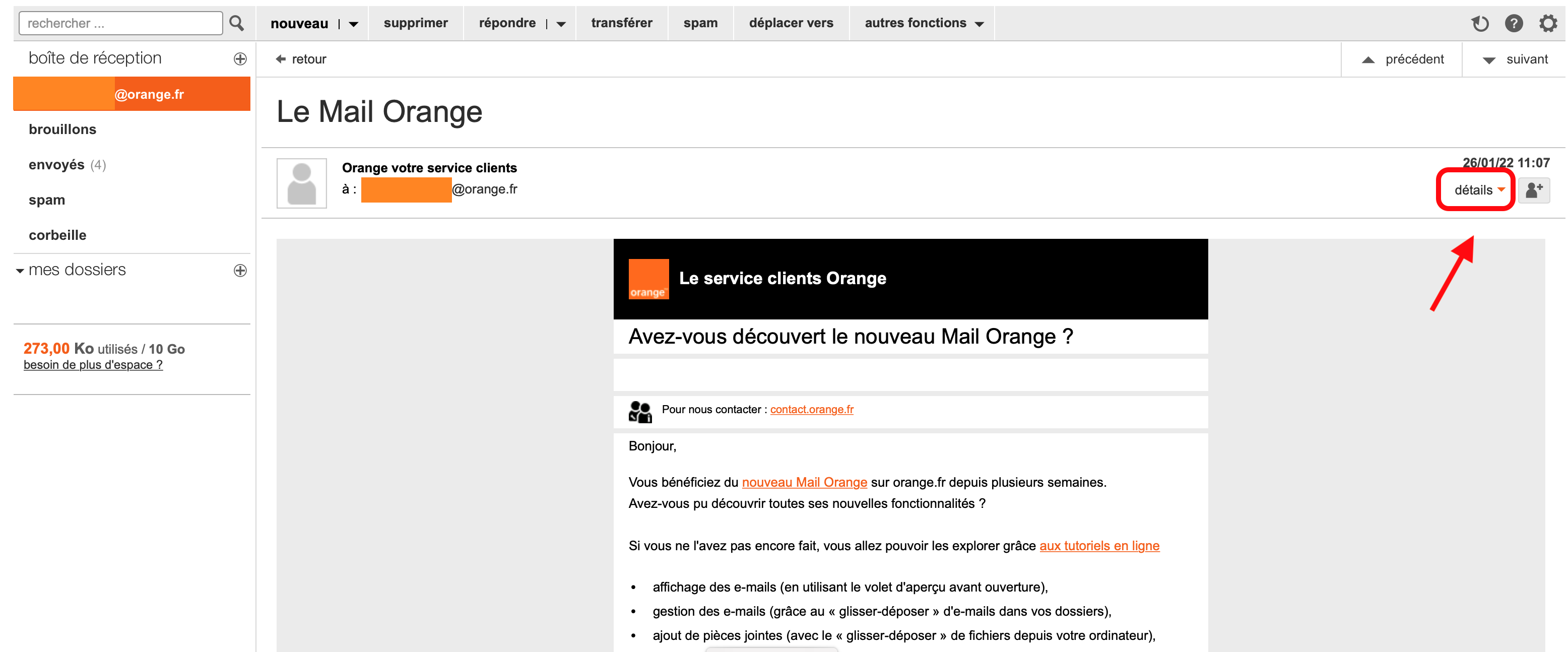Click the refresh mailbox icon
The image size is (1568, 652).
[x=1480, y=23]
